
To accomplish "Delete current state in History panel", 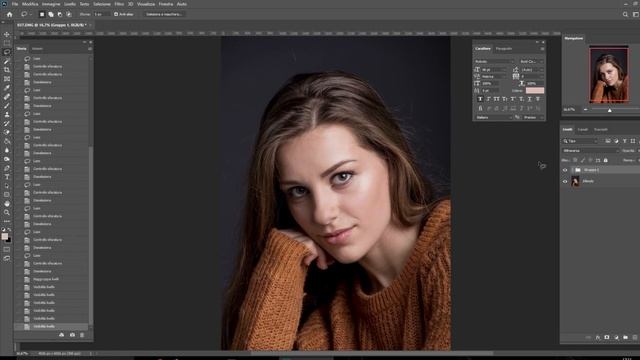I will tap(82, 335).
